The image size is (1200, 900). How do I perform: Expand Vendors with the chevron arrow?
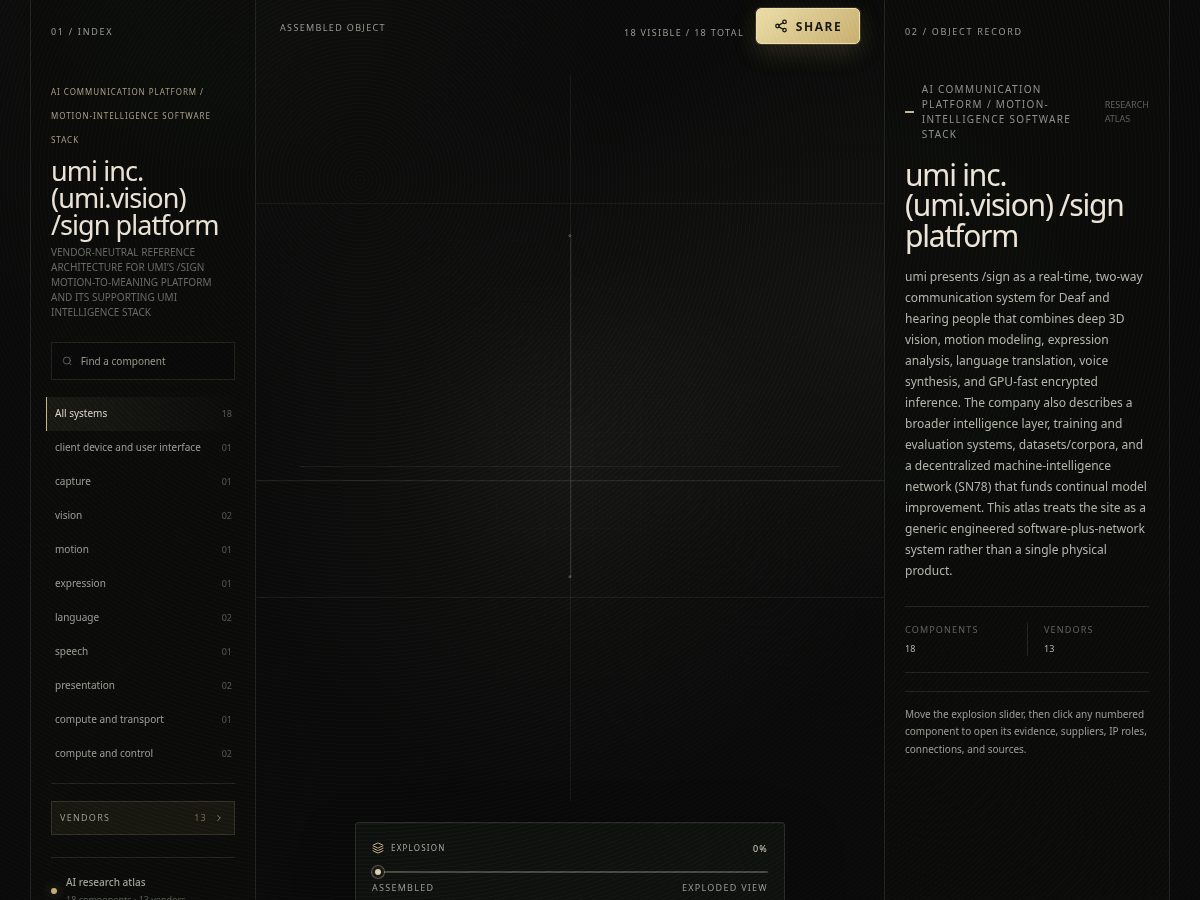tap(219, 818)
